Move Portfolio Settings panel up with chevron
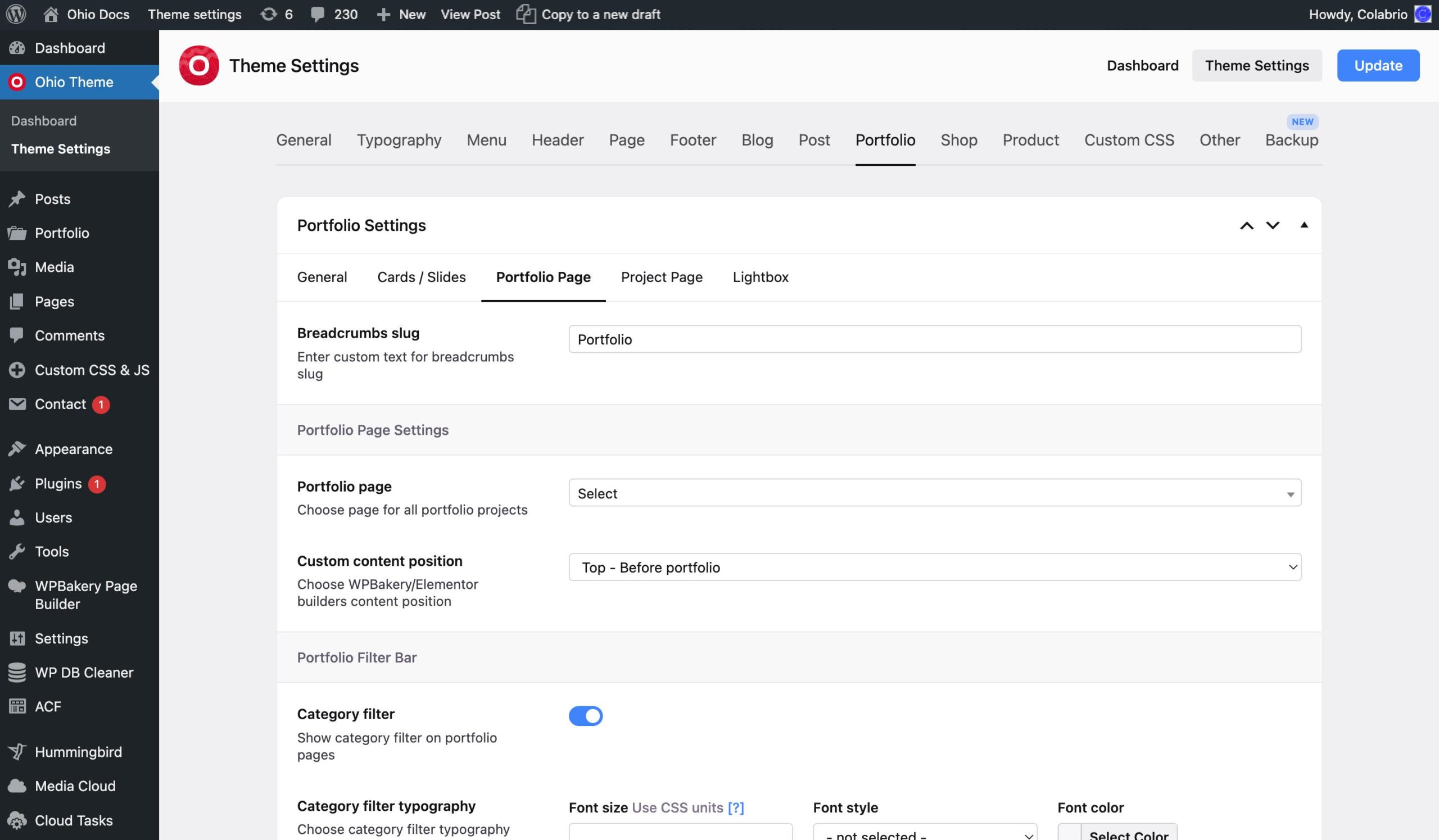1439x840 pixels. coord(1247,225)
